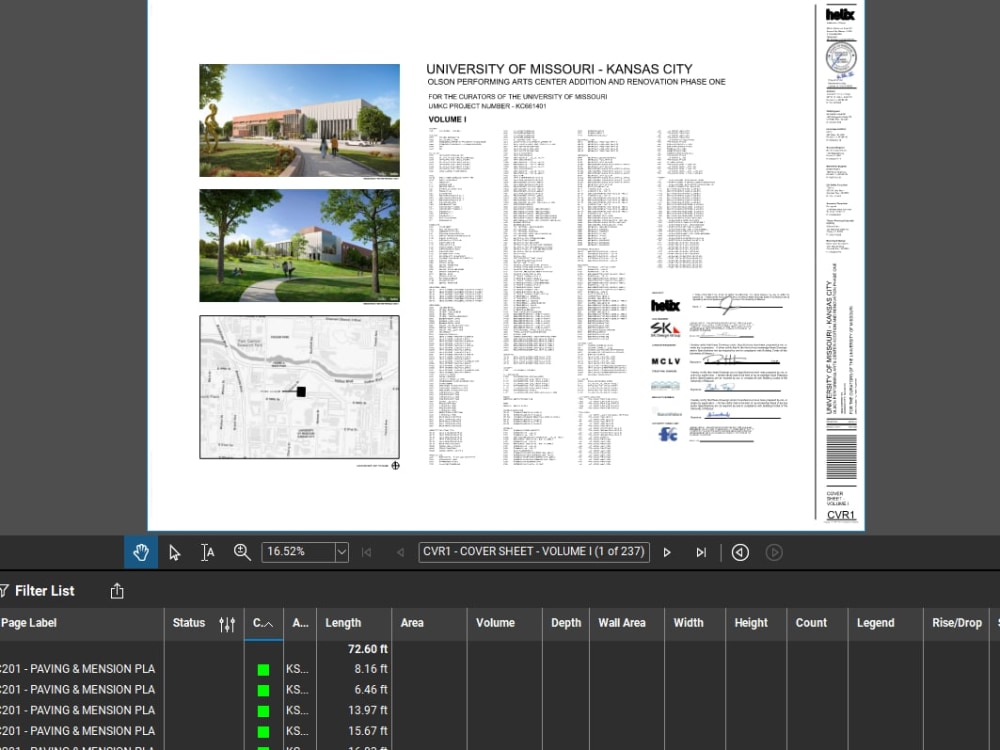This screenshot has width=1000, height=750.
Task: Sort by Page Label column
Action: pos(82,623)
